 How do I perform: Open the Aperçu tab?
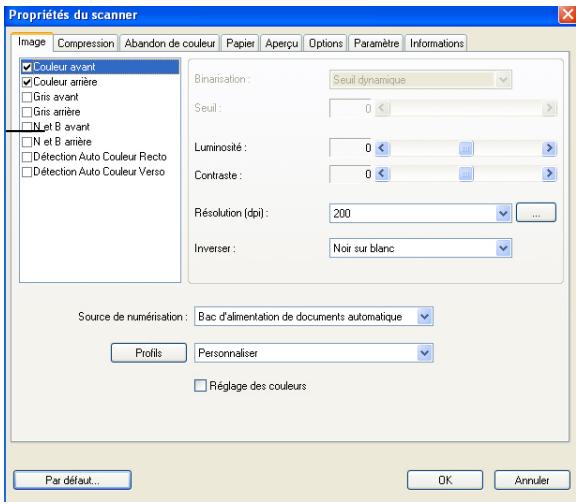(281, 43)
